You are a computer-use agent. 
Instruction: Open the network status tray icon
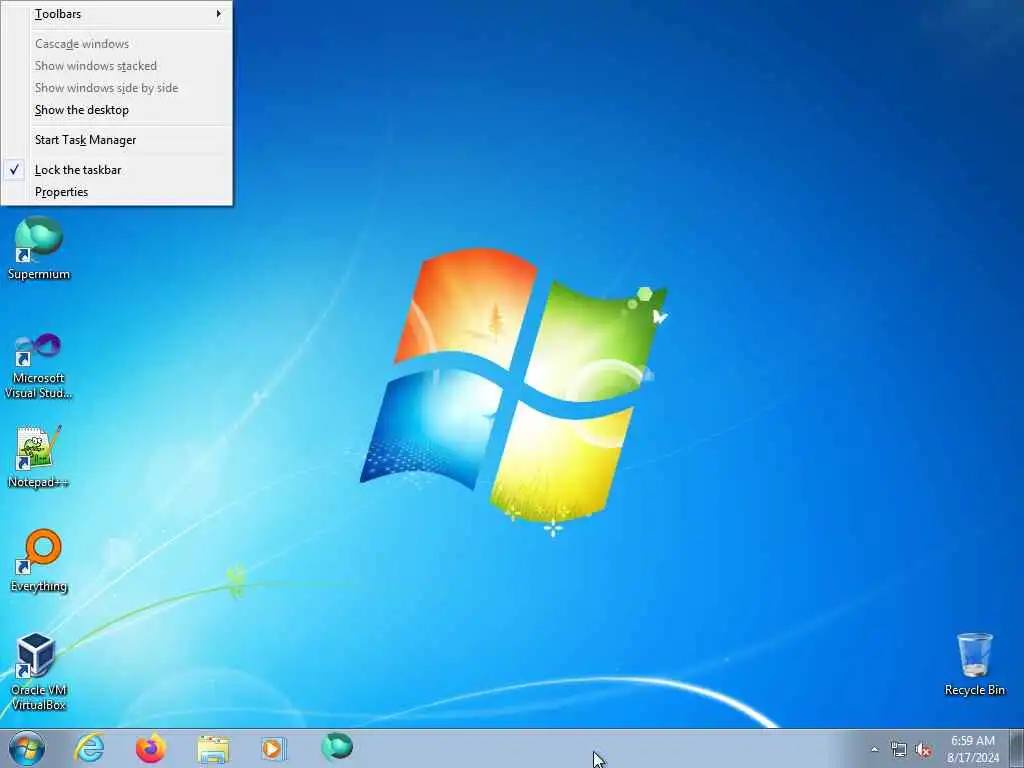pyautogui.click(x=899, y=750)
